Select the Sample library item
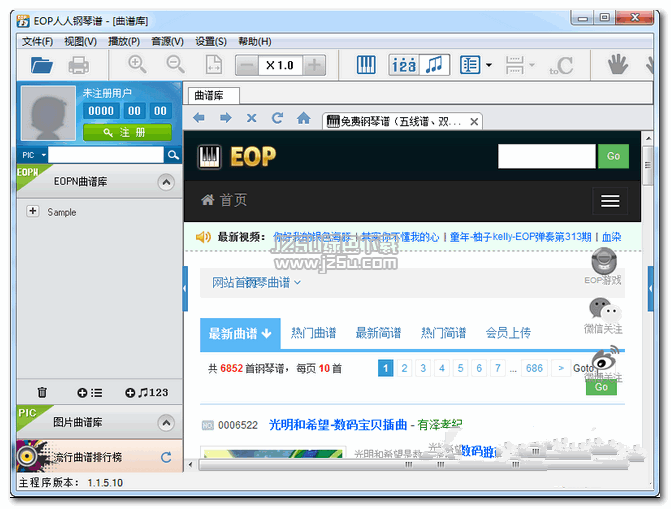The height and width of the screenshot is (509, 671). 62,212
